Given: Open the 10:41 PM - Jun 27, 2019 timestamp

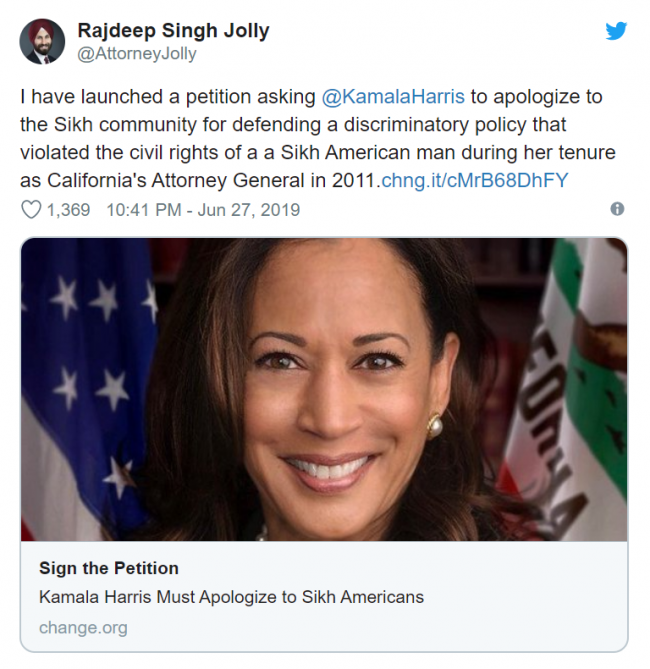Looking at the screenshot, I should [x=203, y=210].
